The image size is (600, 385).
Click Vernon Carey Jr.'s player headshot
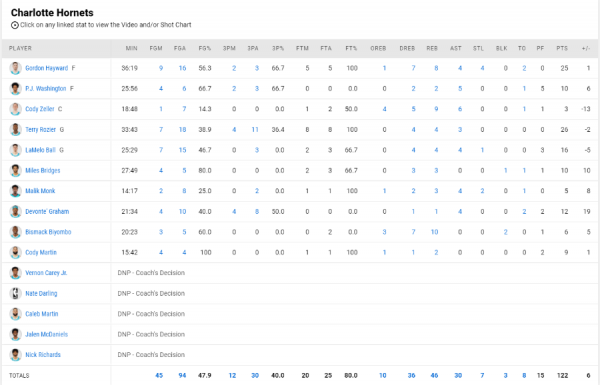[15, 273]
